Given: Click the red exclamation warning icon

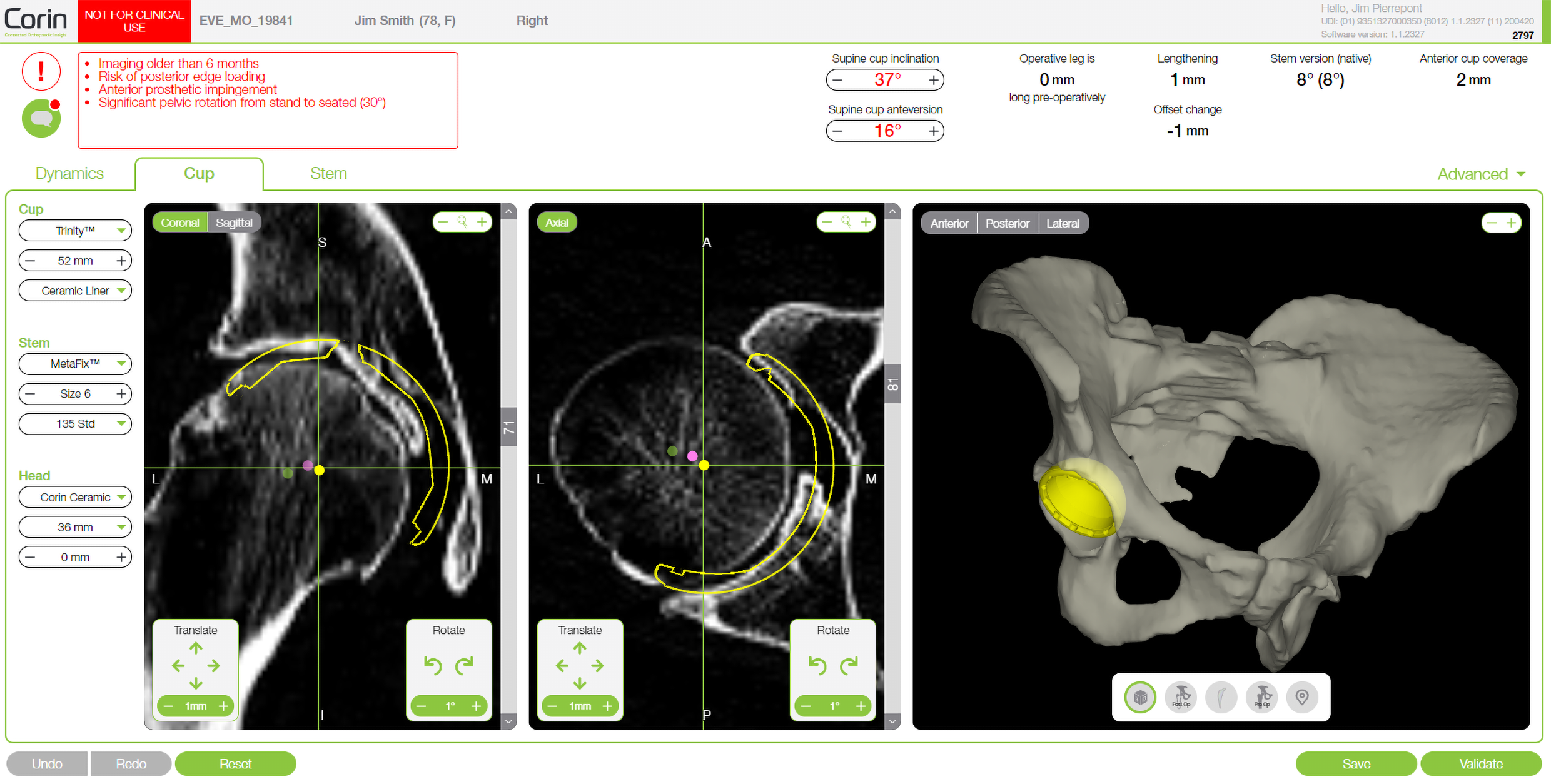Looking at the screenshot, I should 41,72.
